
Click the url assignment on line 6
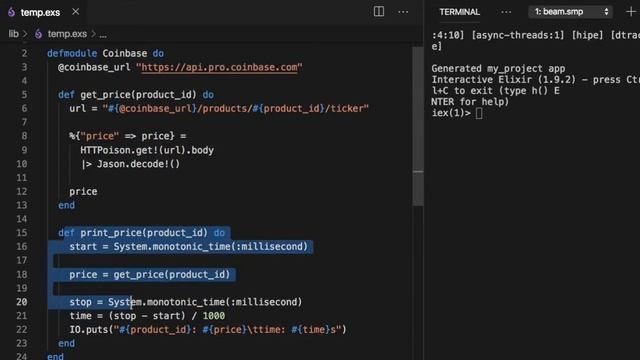[219, 109]
